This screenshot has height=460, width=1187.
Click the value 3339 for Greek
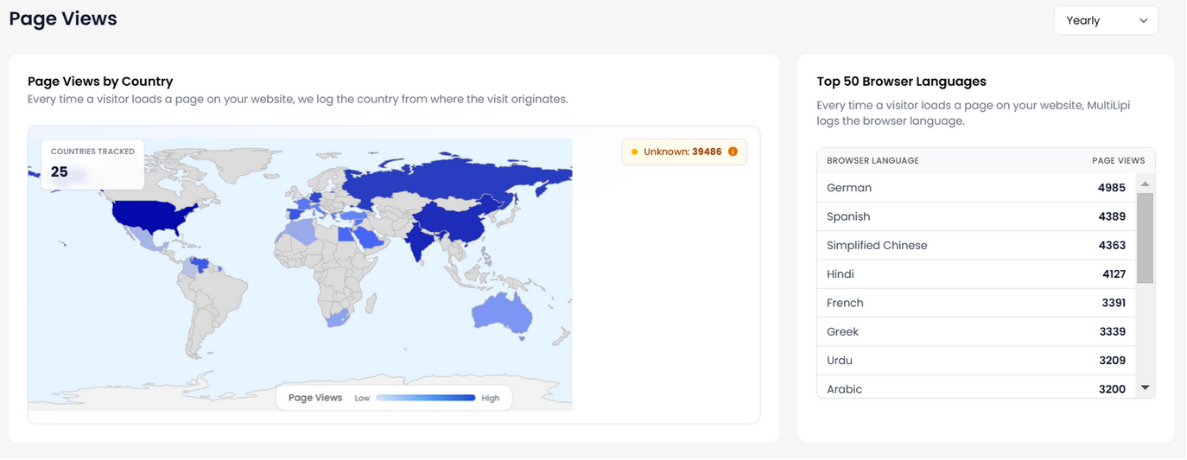tap(1113, 331)
